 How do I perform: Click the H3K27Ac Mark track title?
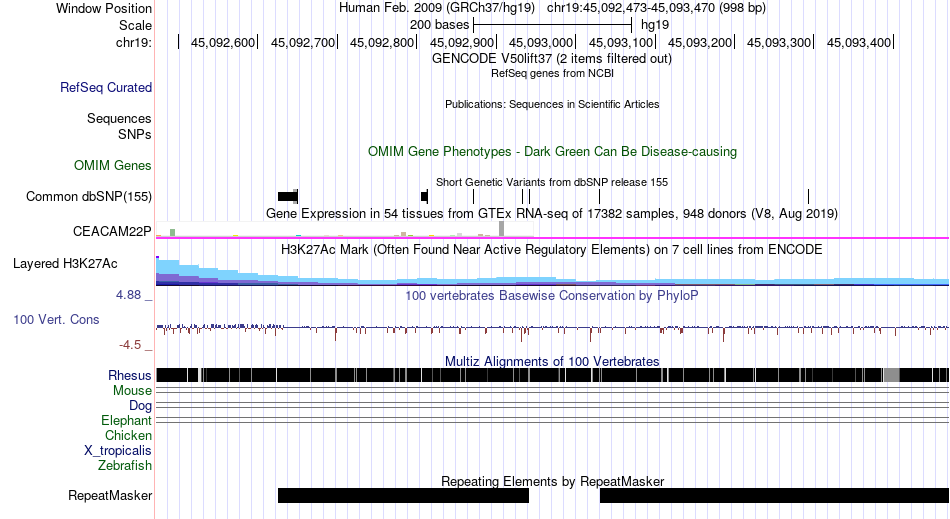552,250
